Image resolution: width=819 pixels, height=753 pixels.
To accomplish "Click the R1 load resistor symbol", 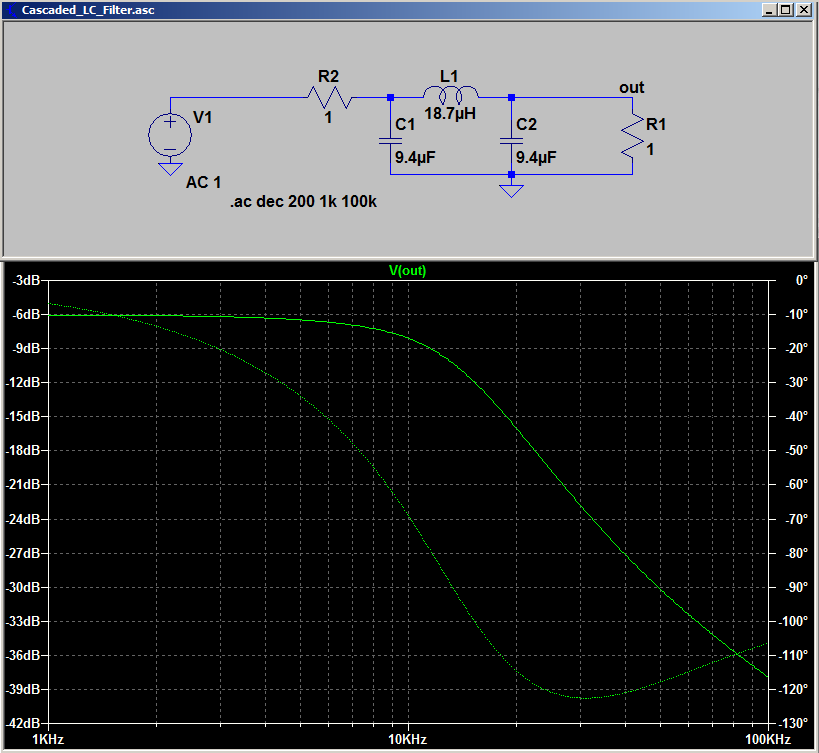I will (633, 136).
